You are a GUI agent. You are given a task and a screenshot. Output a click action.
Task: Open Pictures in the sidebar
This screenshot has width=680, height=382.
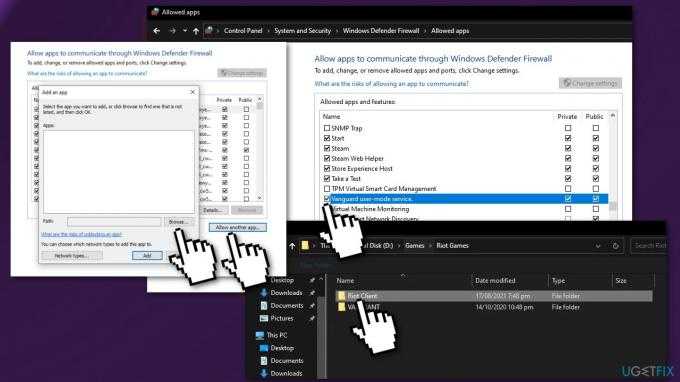tap(282, 318)
